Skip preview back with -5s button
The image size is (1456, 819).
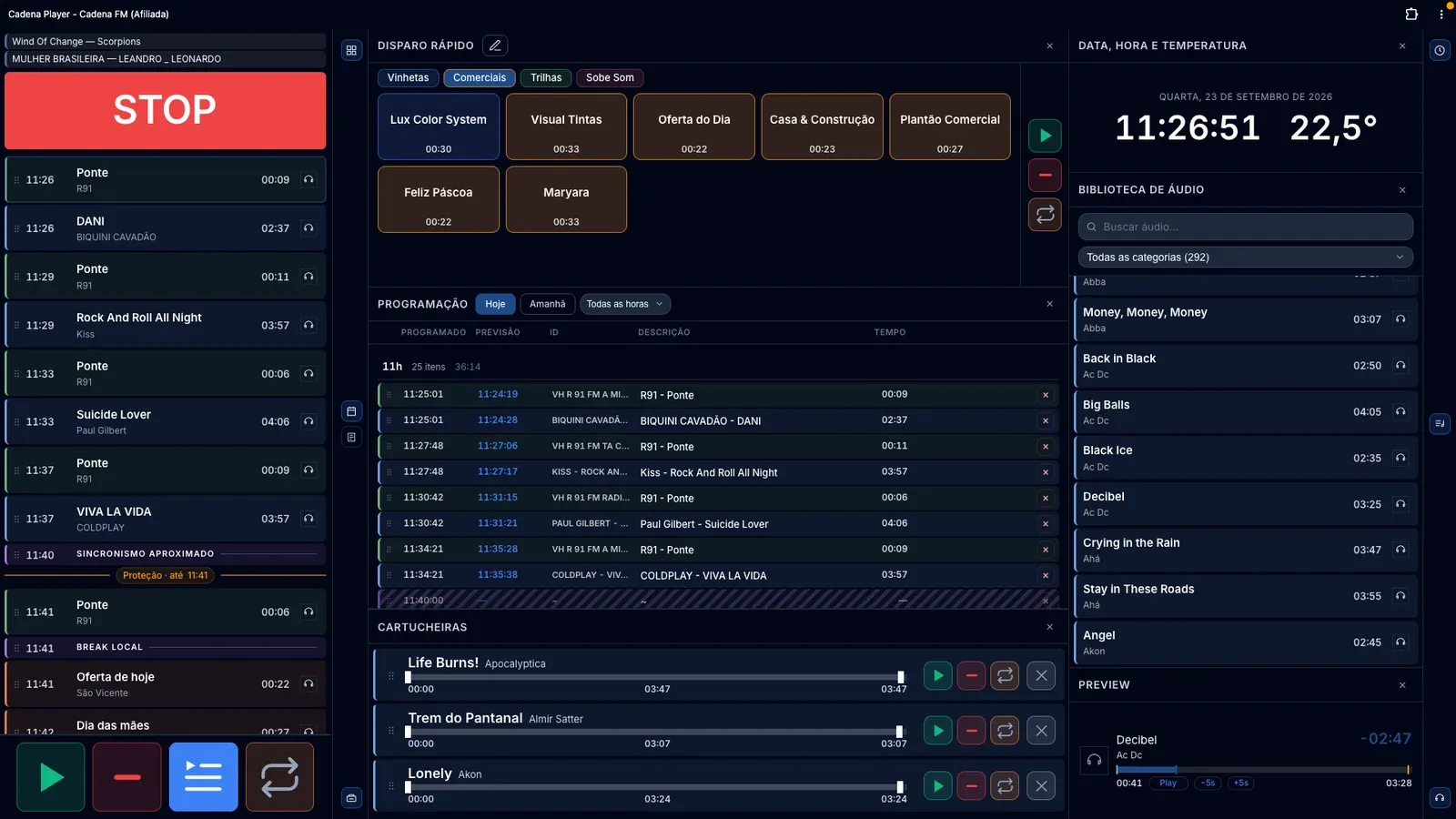[x=1208, y=783]
